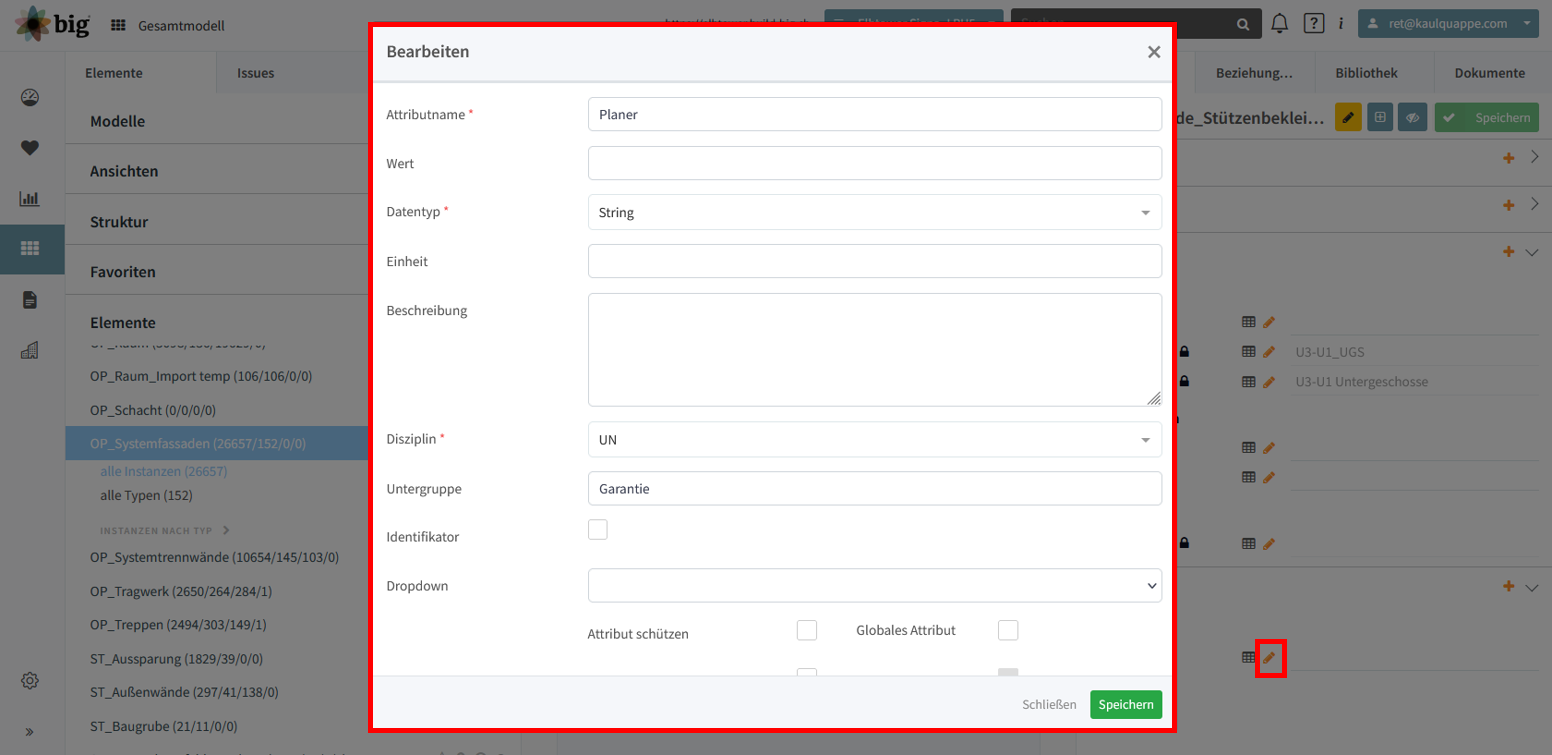Click into the Beschreibung text area
1552x755 pixels.
[875, 350]
